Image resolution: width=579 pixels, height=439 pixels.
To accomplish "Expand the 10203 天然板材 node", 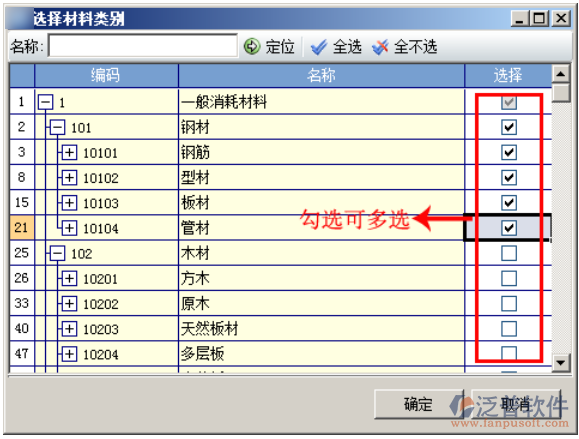I will point(69,329).
